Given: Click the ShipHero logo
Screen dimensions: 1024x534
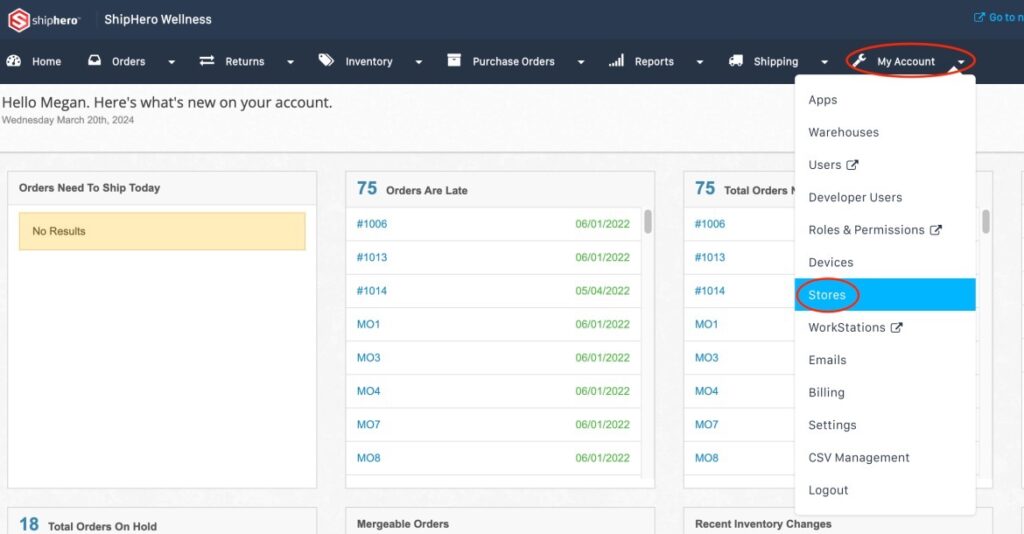Looking at the screenshot, I should pos(44,20).
